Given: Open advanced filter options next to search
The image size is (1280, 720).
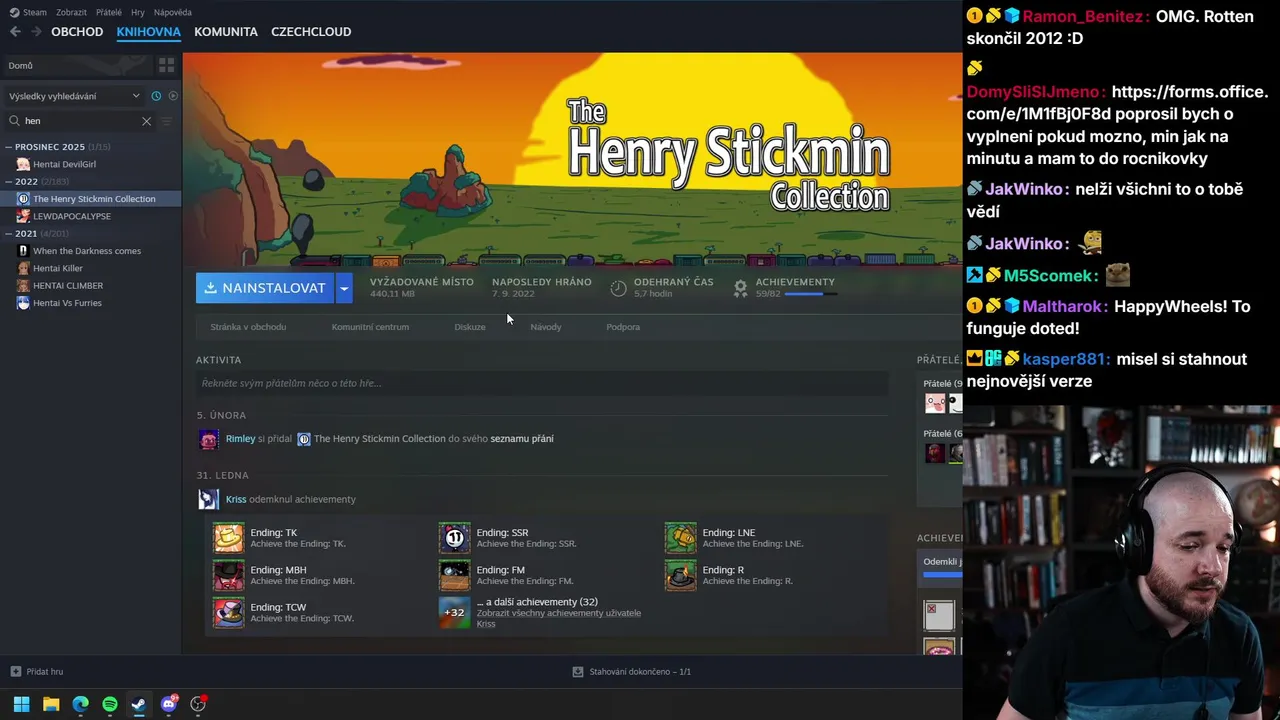Looking at the screenshot, I should 167,121.
